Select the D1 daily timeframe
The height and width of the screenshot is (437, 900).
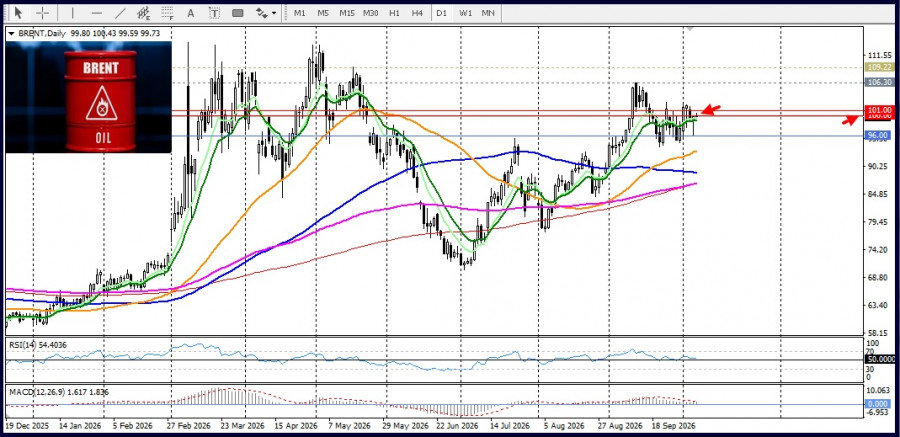441,13
